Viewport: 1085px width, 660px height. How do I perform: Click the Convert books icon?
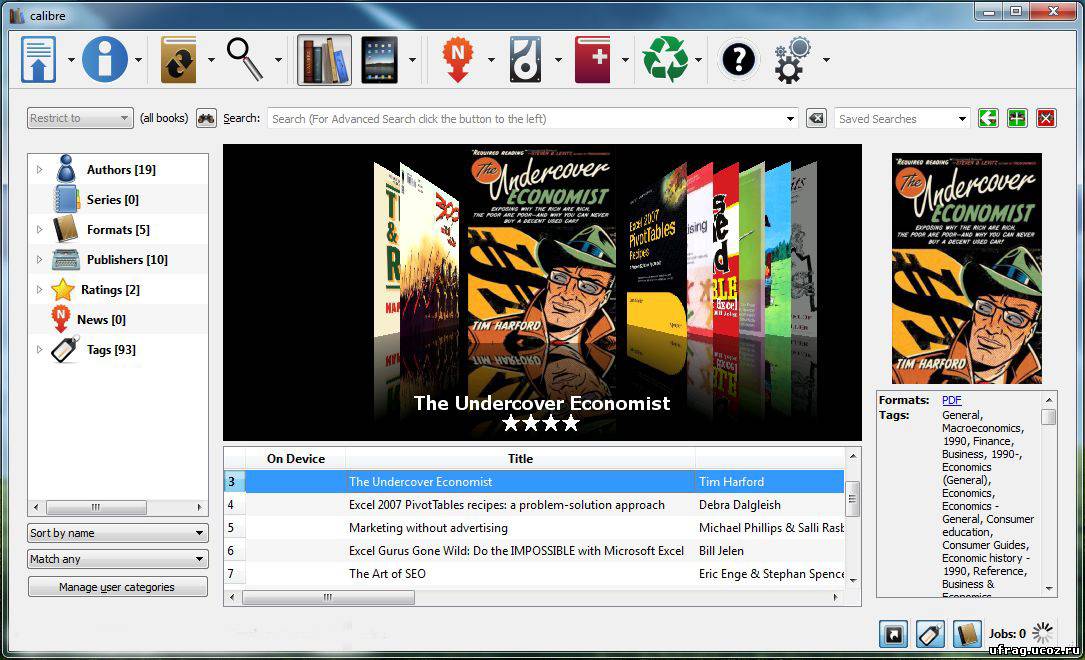(179, 60)
